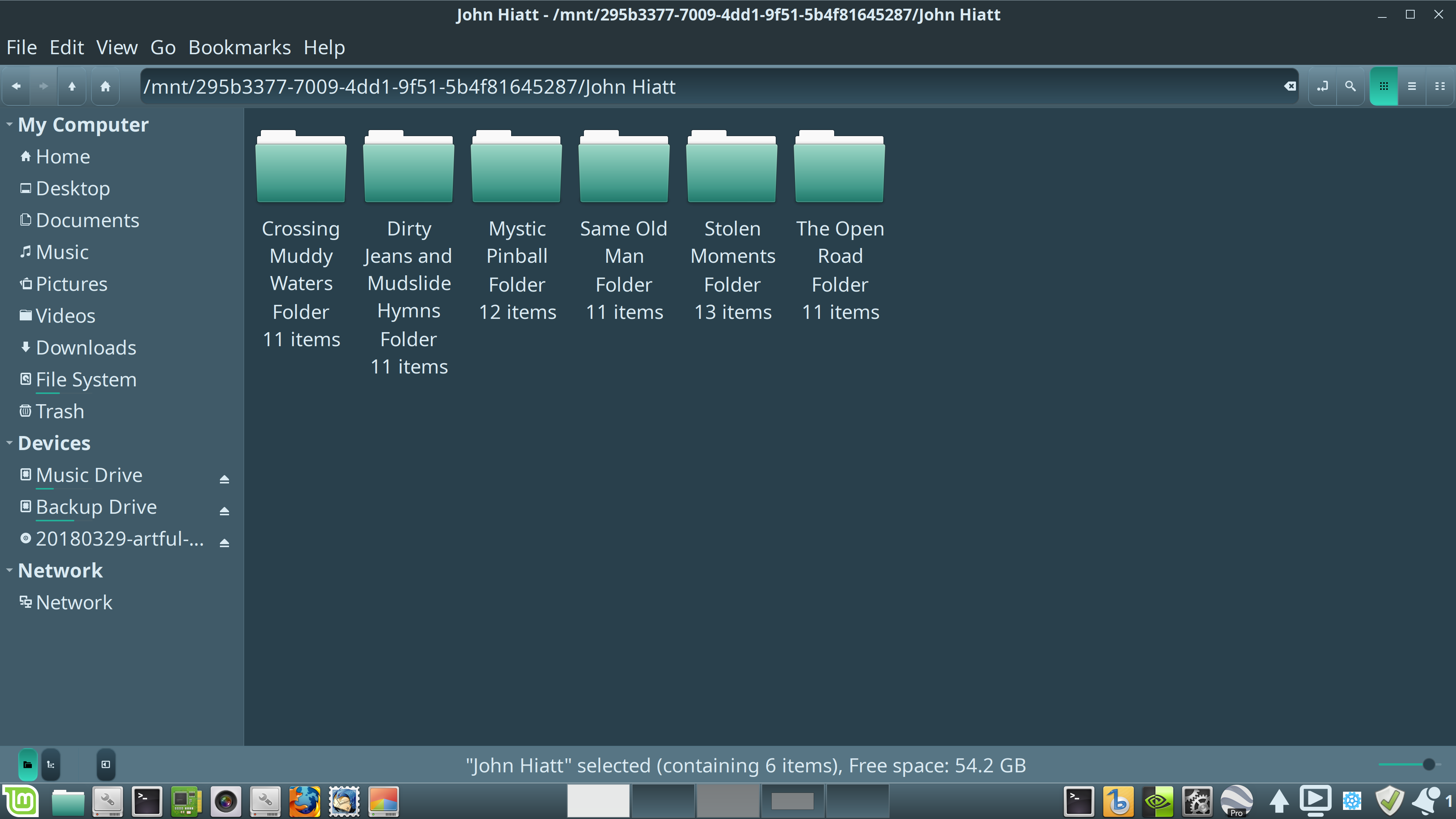Open the Bookmarks menu
The width and height of the screenshot is (1456, 819).
point(240,47)
